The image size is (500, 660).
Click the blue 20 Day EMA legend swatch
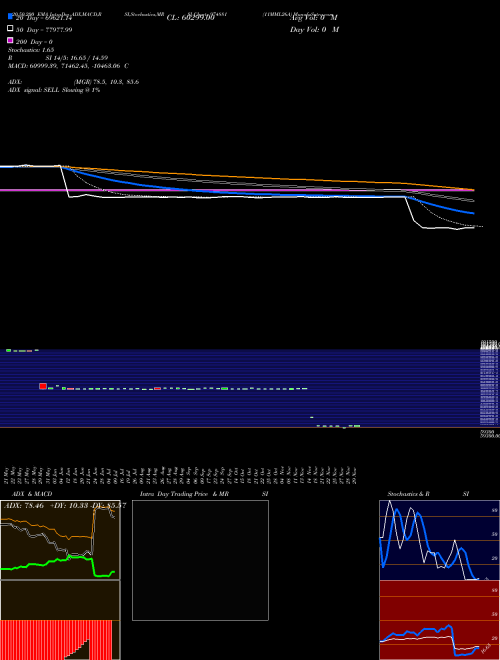coord(10,16)
